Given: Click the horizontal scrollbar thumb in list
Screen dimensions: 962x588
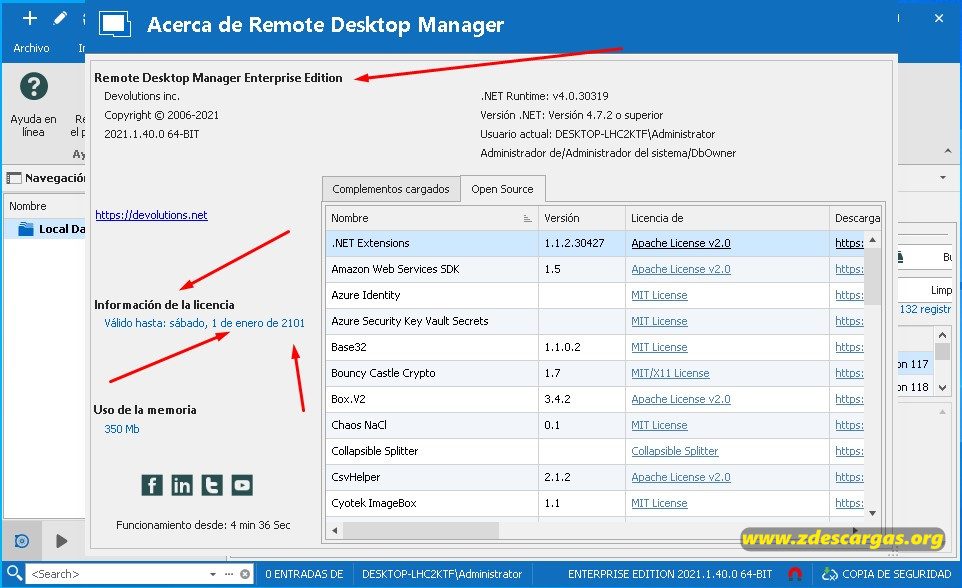Looking at the screenshot, I should [x=421, y=530].
